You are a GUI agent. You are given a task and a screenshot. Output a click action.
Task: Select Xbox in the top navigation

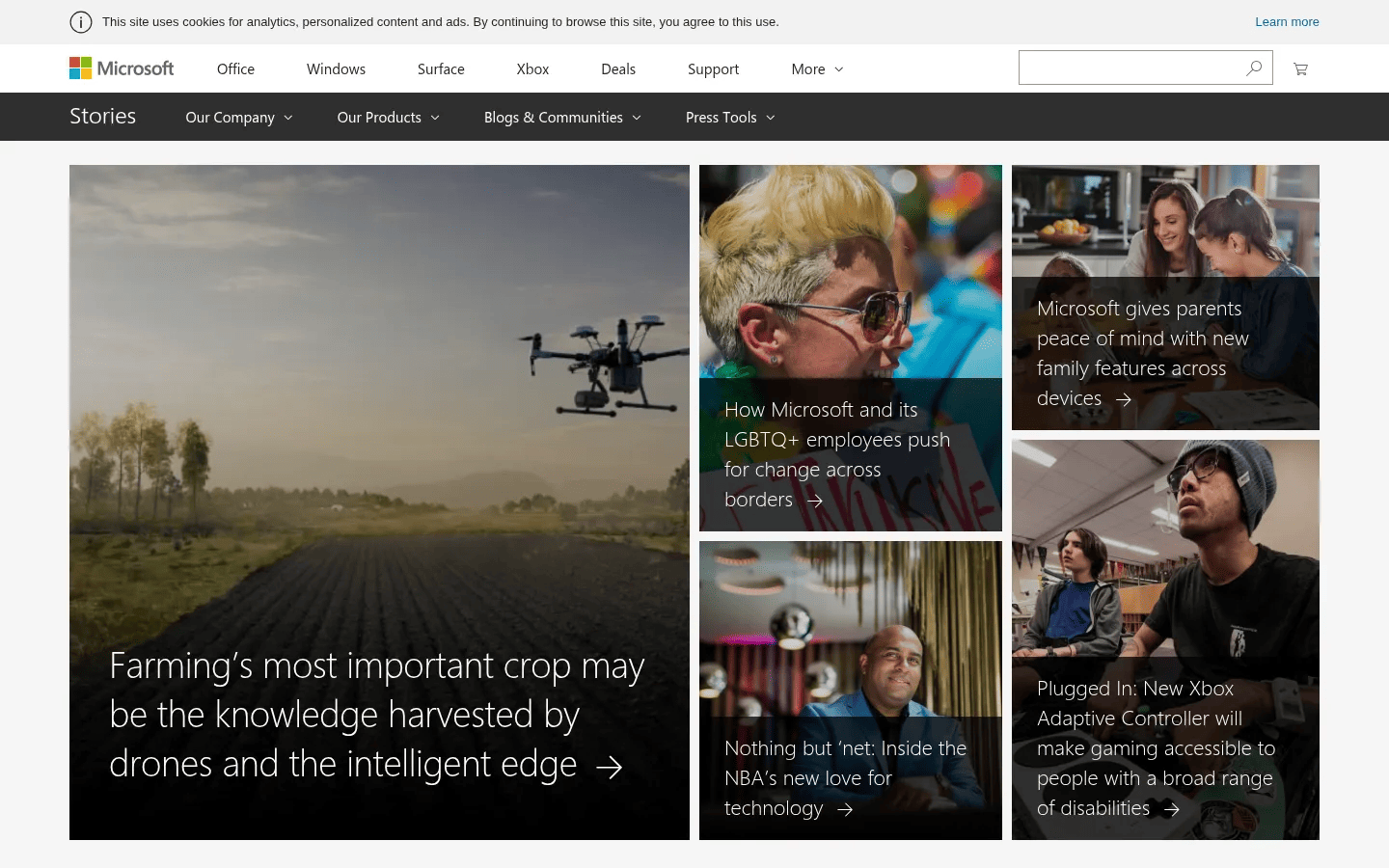[x=532, y=69]
